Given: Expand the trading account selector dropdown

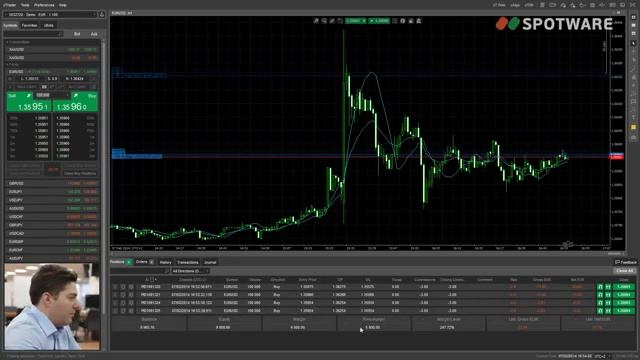Looking at the screenshot, I should [50, 15].
